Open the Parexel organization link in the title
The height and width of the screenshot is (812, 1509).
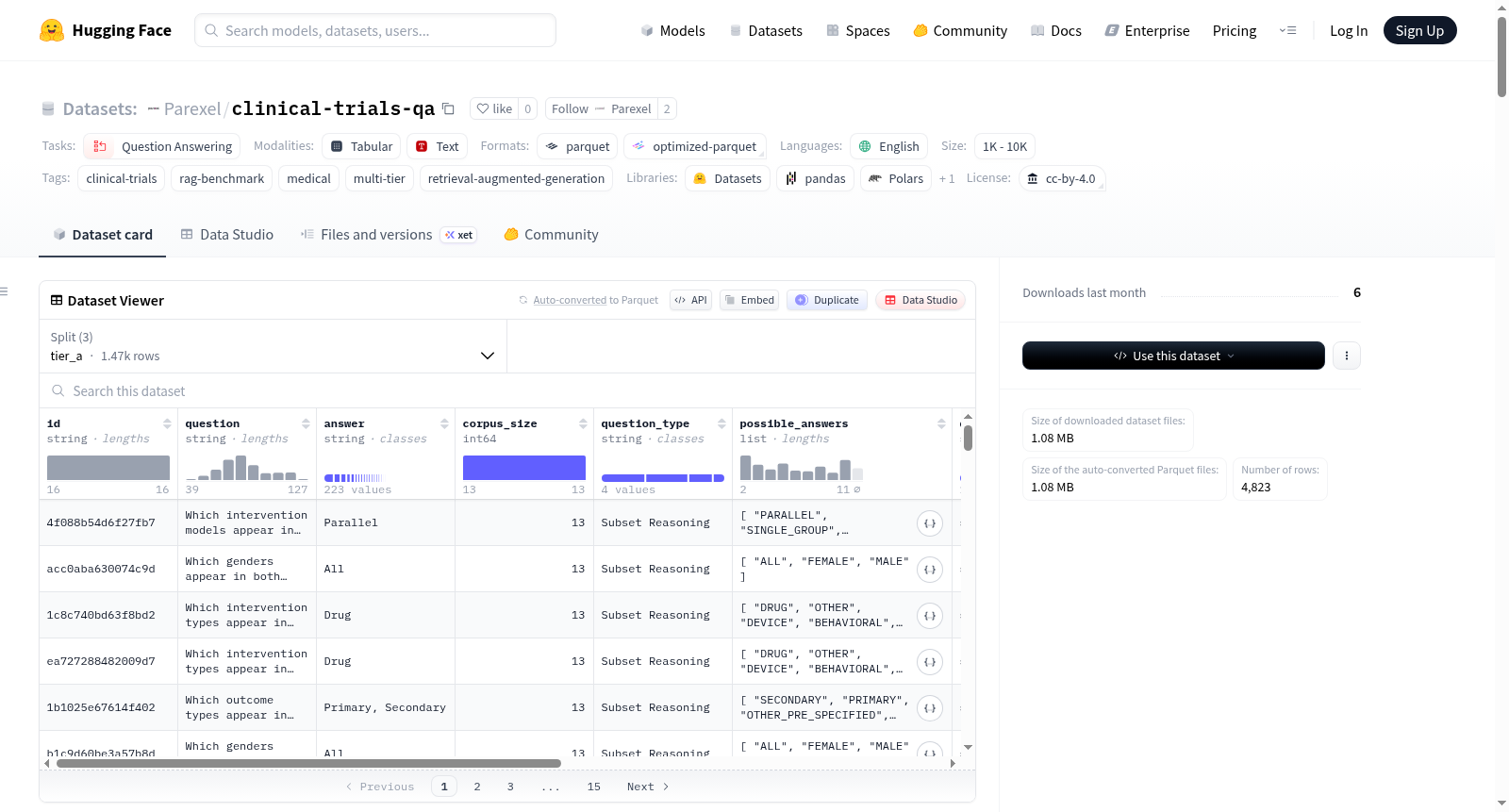(192, 108)
